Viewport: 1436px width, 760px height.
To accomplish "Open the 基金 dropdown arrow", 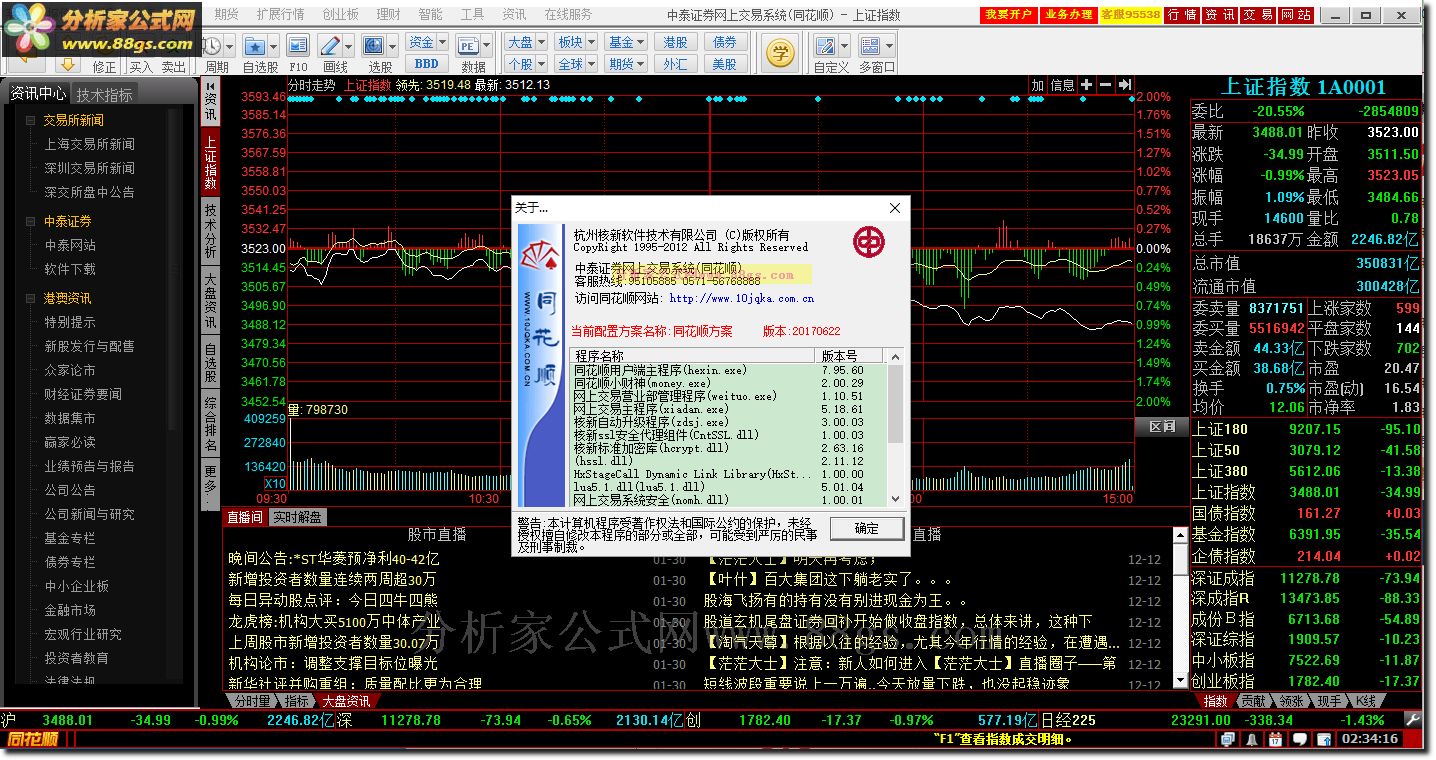I will tap(640, 42).
